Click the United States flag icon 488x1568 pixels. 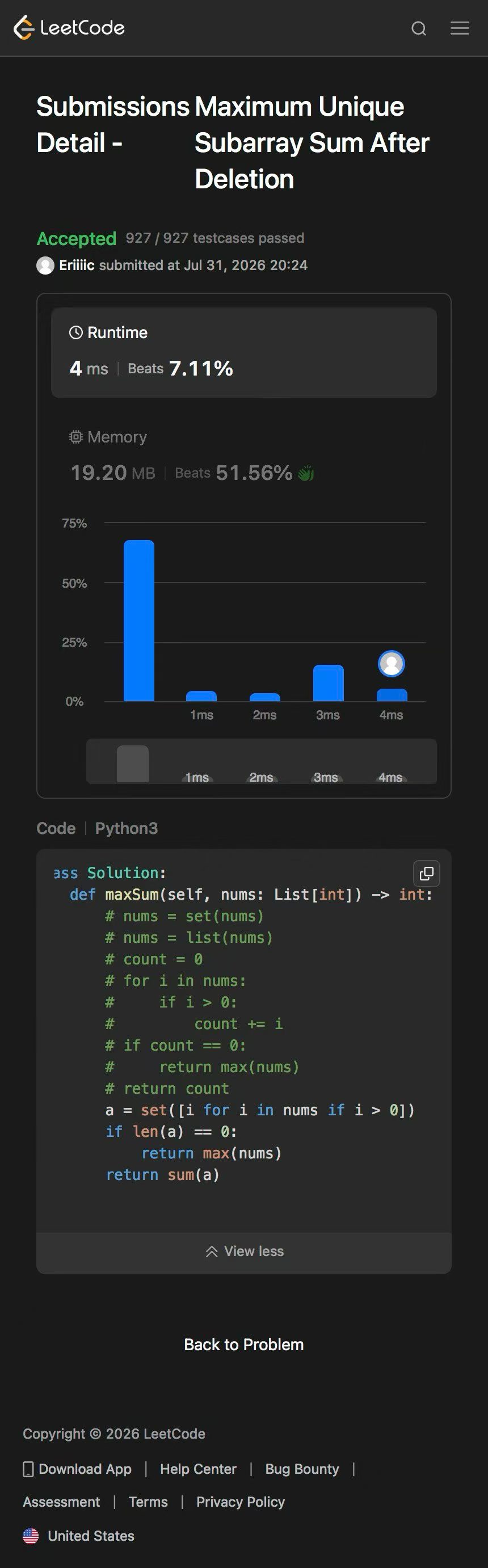click(31, 1536)
